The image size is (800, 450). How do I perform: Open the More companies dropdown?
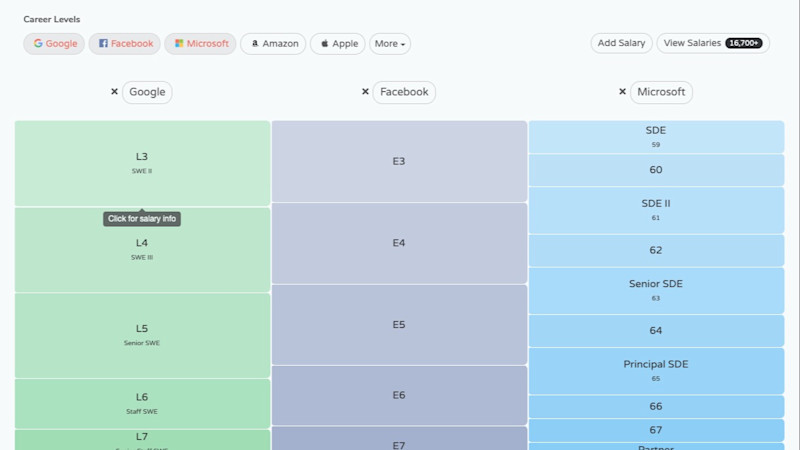tap(390, 44)
